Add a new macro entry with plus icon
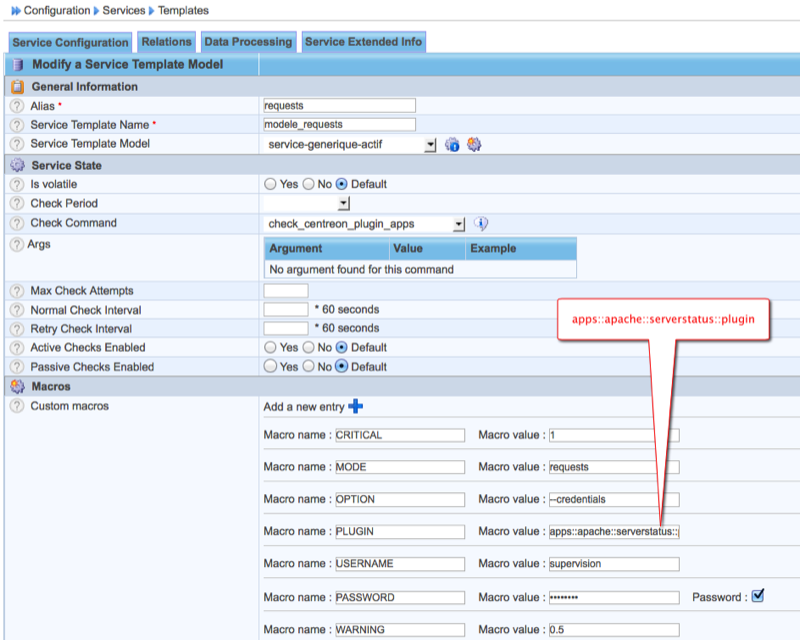The image size is (800, 640). 355,406
